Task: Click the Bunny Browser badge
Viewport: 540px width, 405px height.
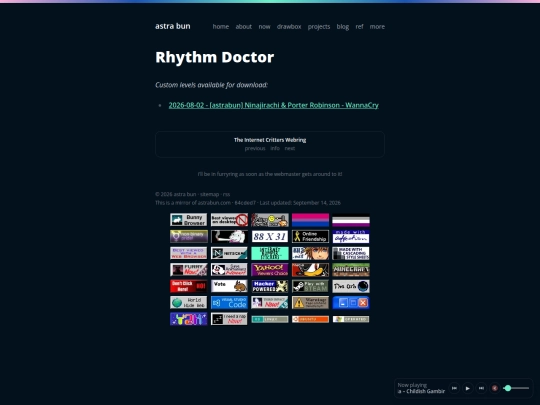Action: click(x=189, y=220)
